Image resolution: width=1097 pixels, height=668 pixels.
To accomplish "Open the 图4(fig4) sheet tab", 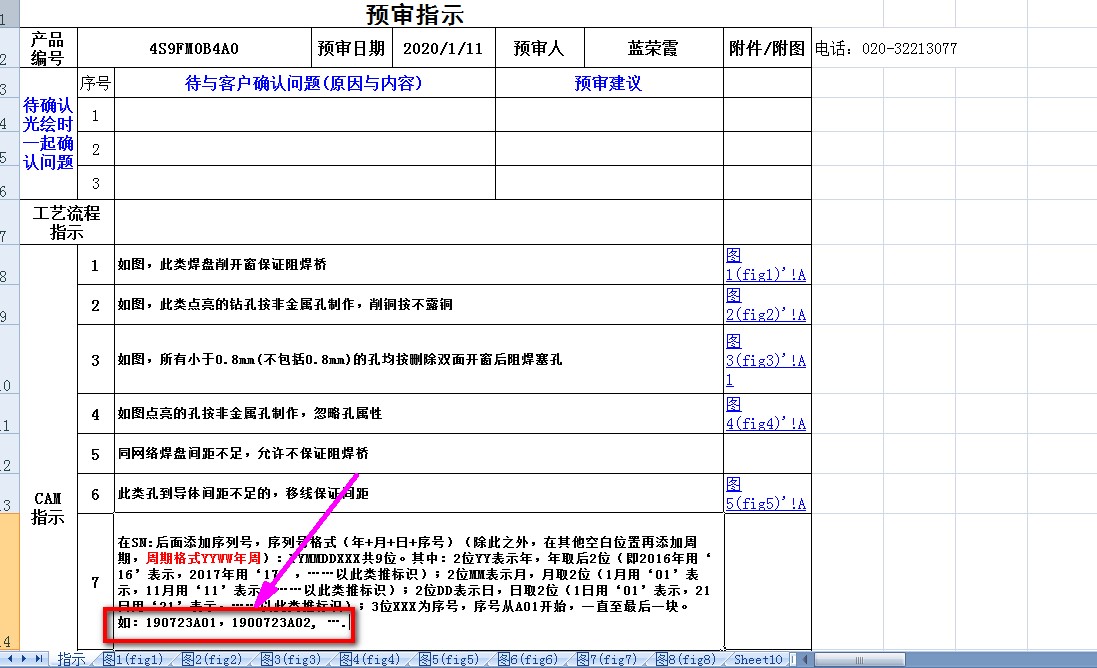I will [x=371, y=660].
